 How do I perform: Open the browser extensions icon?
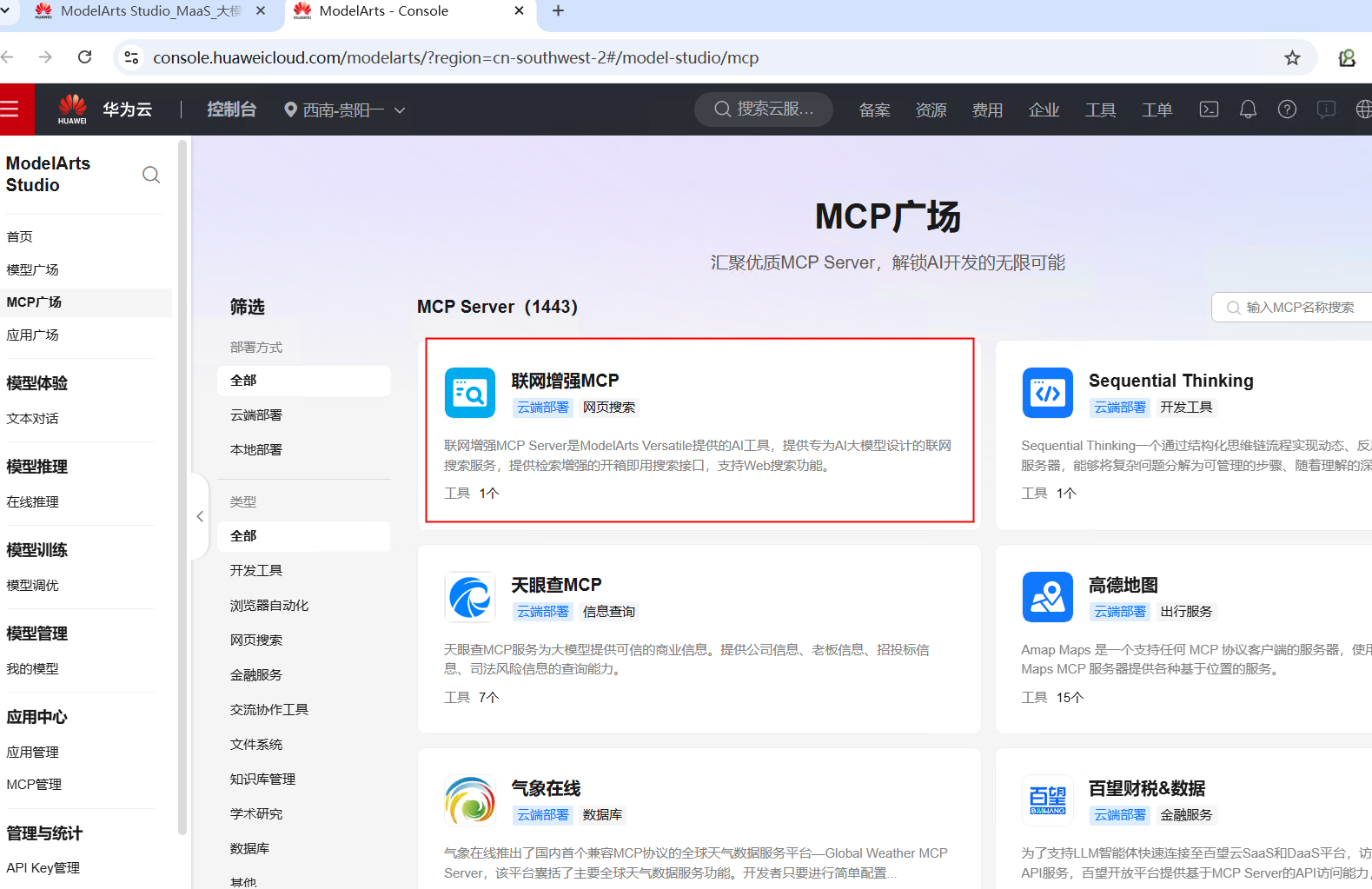tap(1347, 58)
